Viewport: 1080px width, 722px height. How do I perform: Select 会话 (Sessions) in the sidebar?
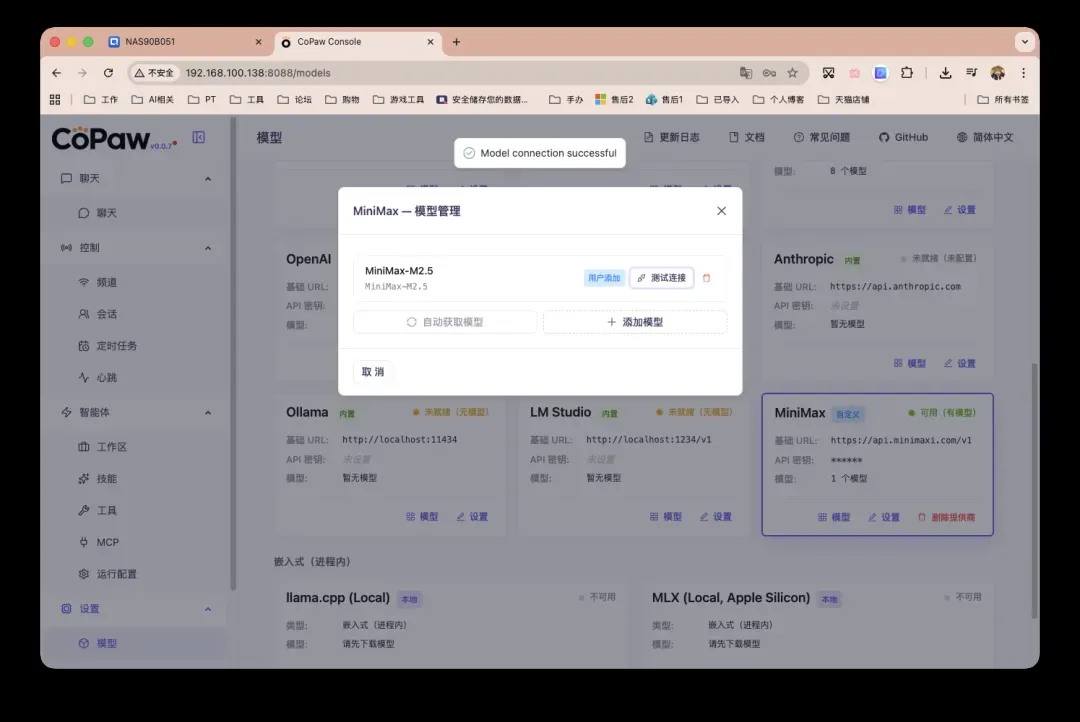point(97,313)
